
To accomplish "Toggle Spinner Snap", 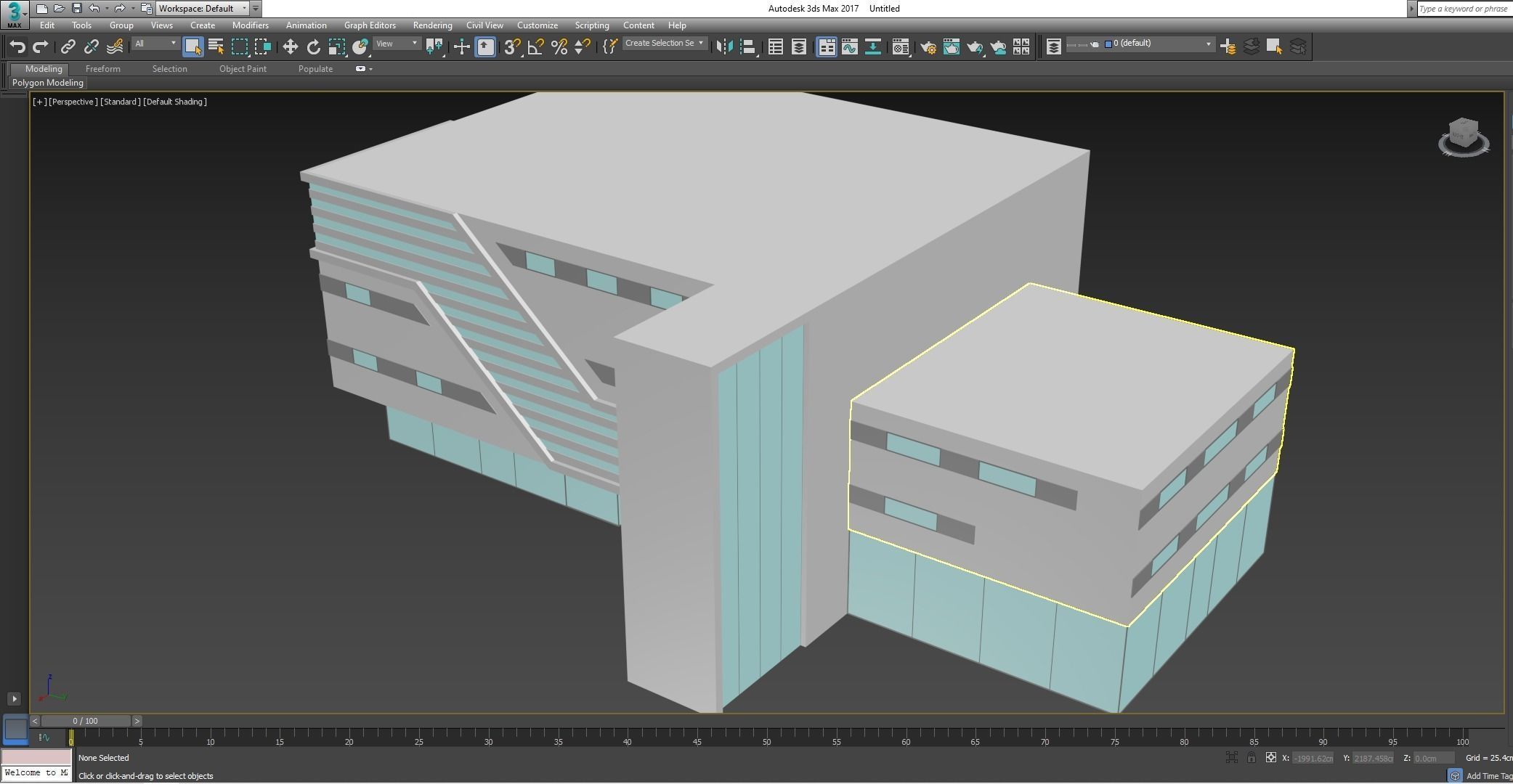I will click(x=582, y=46).
